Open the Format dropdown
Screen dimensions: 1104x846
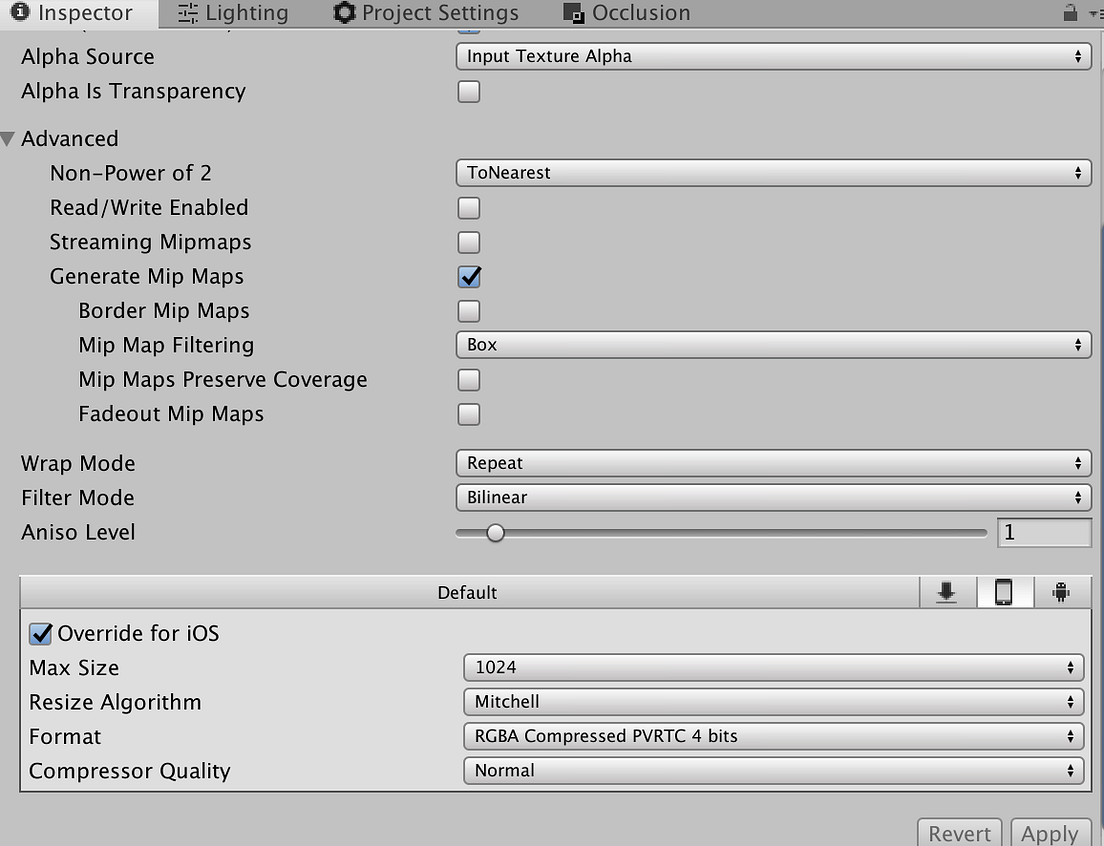tap(773, 736)
